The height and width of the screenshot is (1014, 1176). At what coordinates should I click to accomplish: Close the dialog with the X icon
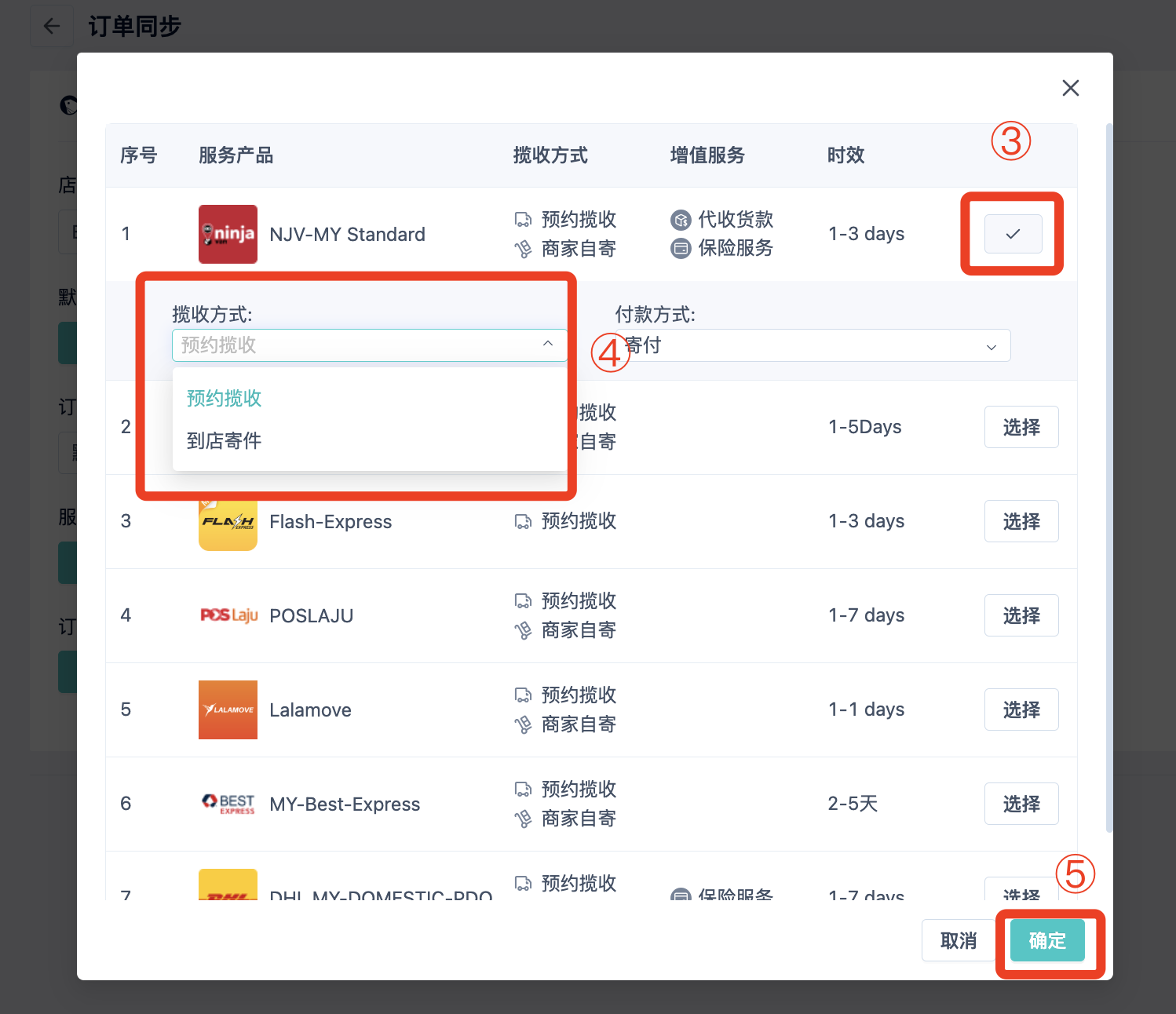point(1070,88)
